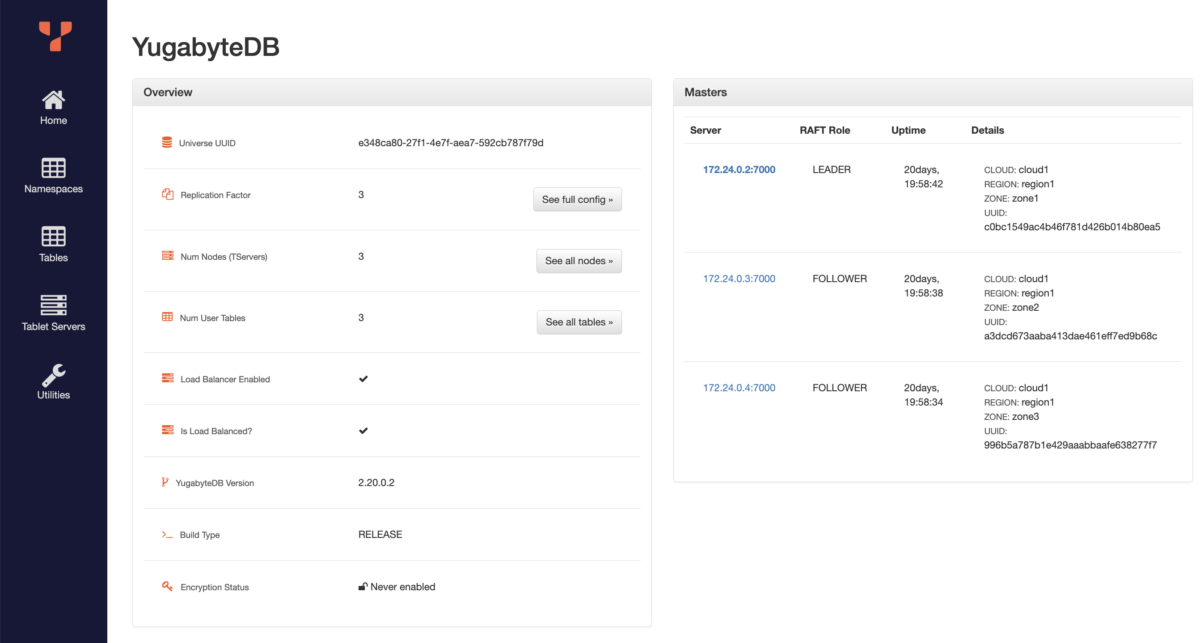The image size is (1200, 643).
Task: Click the Is Load Balanced checkmark
Action: [363, 430]
